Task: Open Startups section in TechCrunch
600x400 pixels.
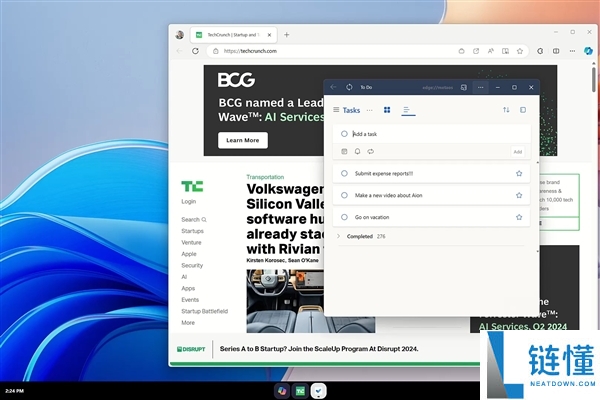Action: [x=192, y=231]
